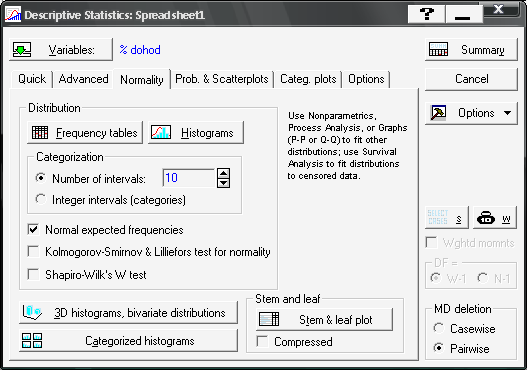Cancel the Descriptive Statistics dialog
The image size is (527, 370).
[471, 79]
